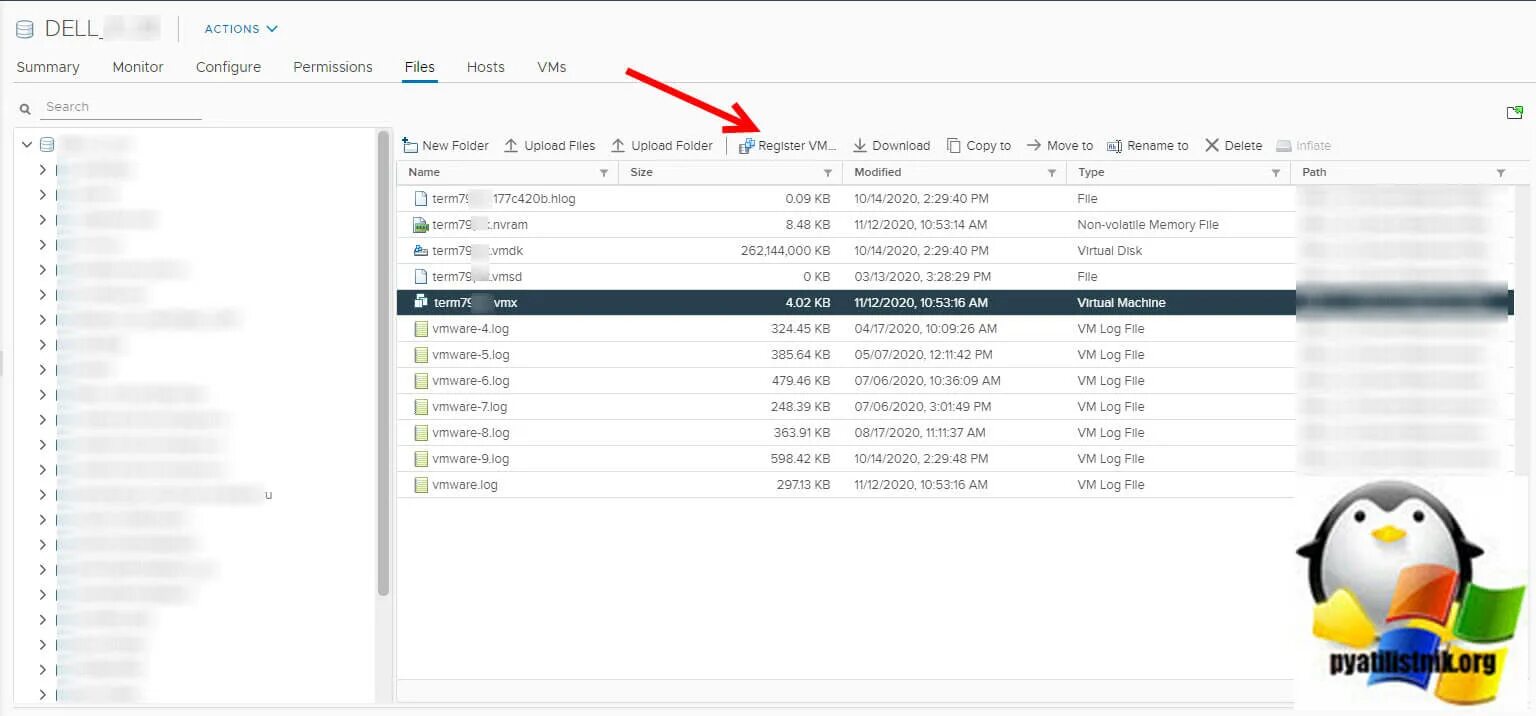Click the 03/13/2020, 3:28:29 PM date cell

point(922,277)
